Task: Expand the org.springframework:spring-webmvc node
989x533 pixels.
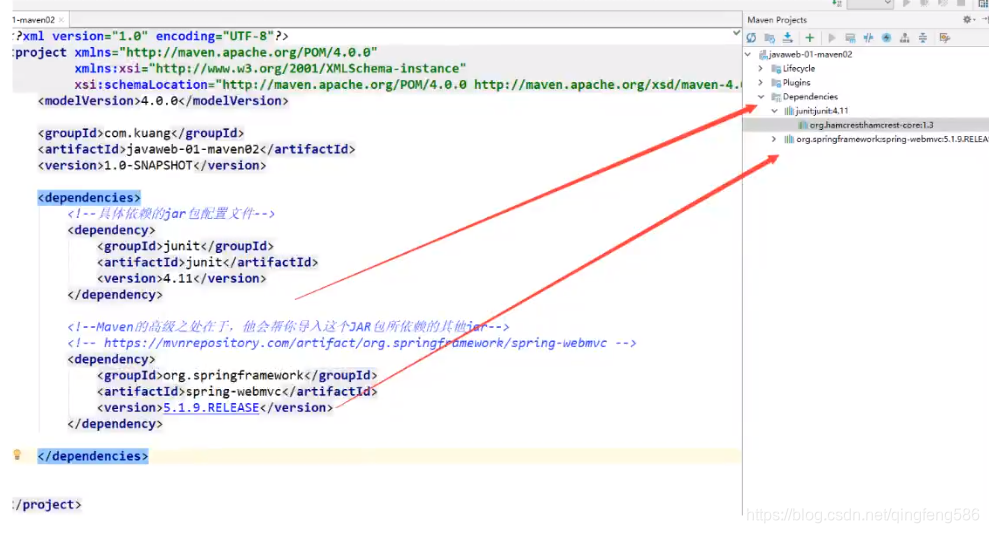Action: [774, 139]
